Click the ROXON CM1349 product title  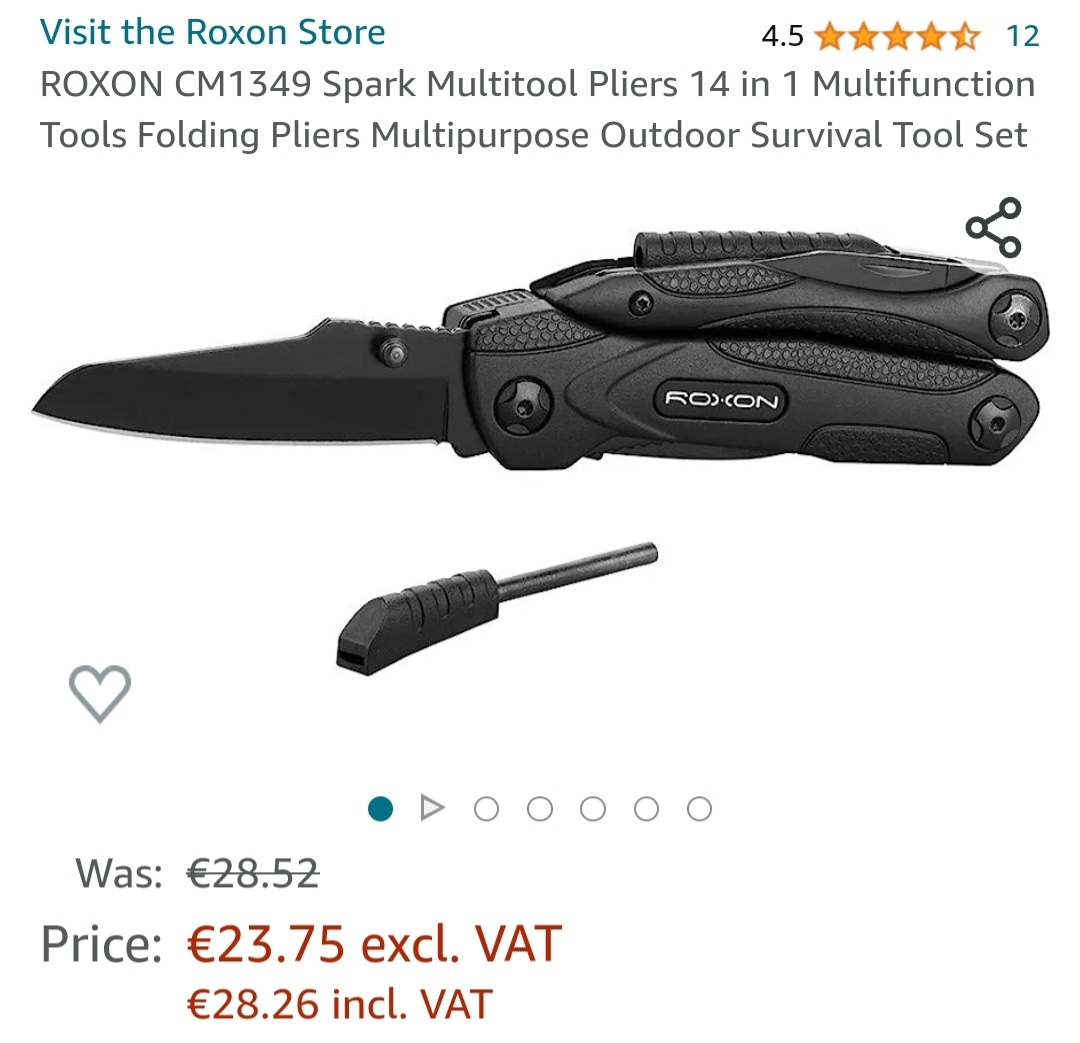click(x=537, y=109)
